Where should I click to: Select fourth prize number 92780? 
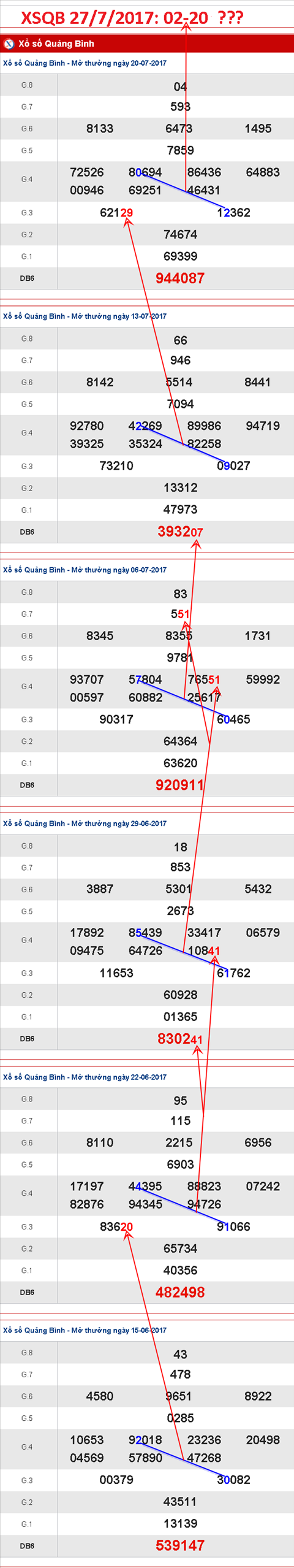[x=87, y=426]
